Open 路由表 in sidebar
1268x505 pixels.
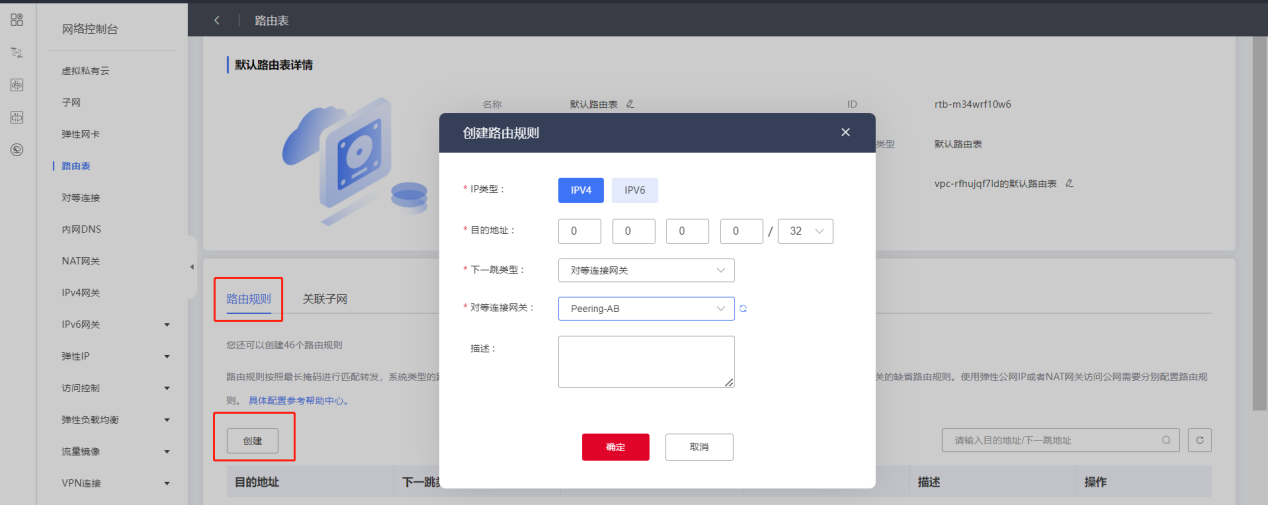[76, 166]
